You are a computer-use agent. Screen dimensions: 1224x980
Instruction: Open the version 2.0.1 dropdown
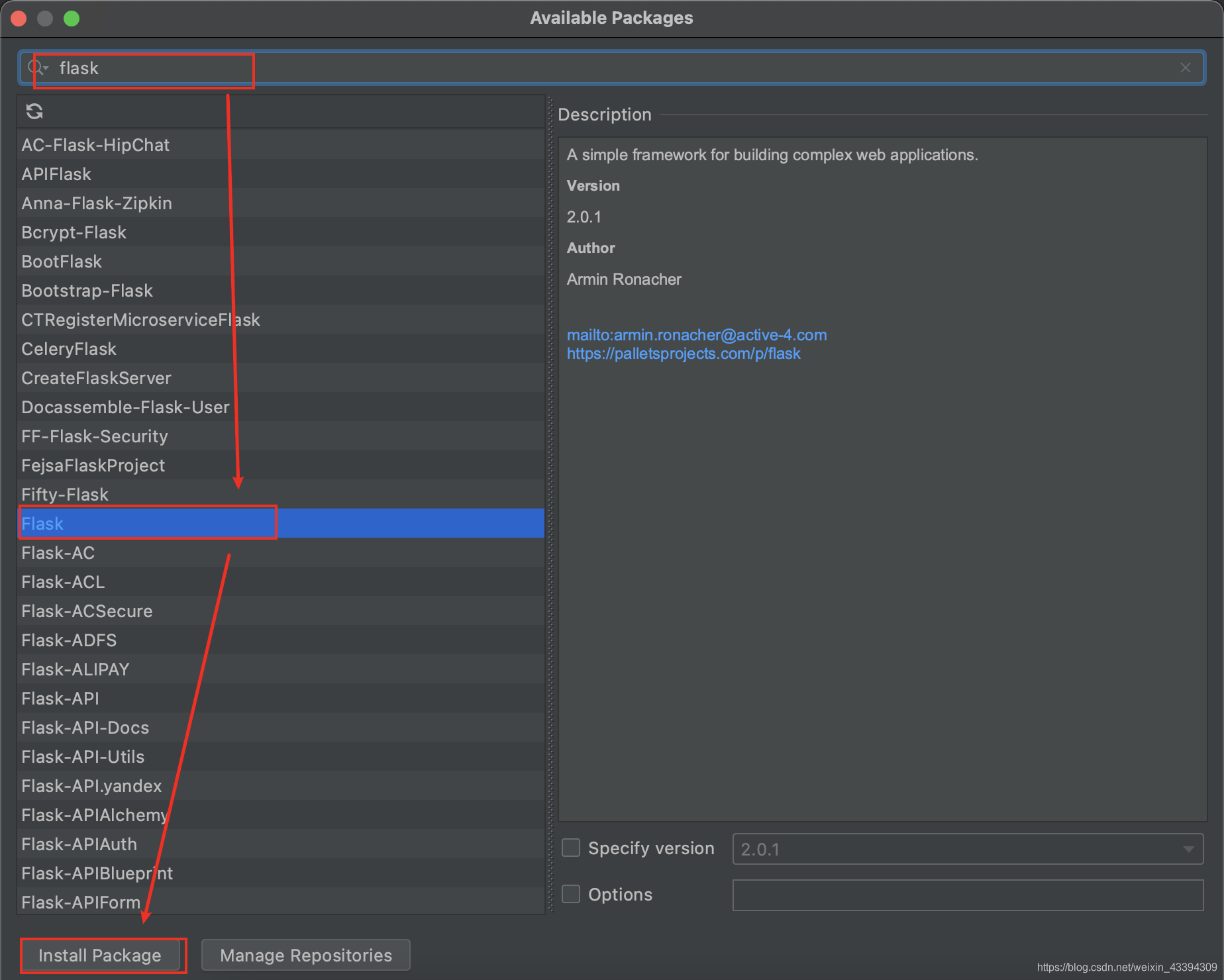(968, 849)
